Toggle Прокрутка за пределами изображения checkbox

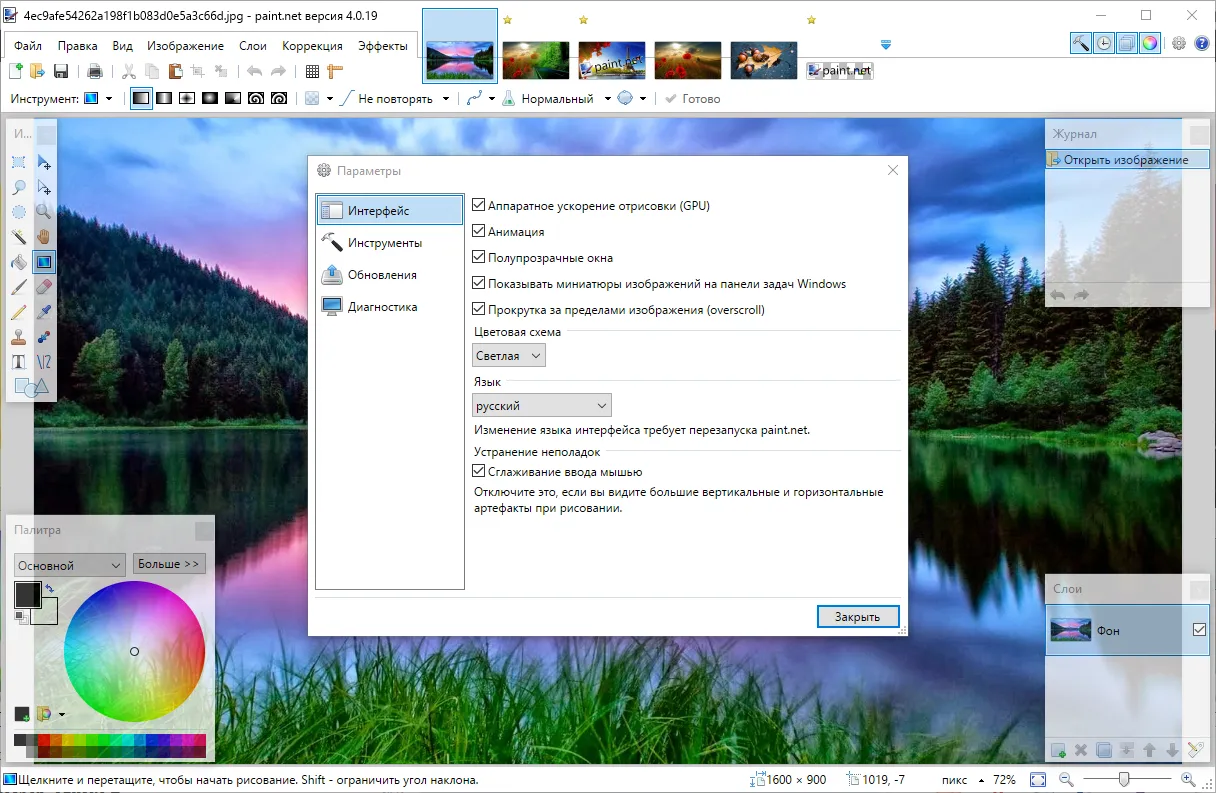click(479, 310)
